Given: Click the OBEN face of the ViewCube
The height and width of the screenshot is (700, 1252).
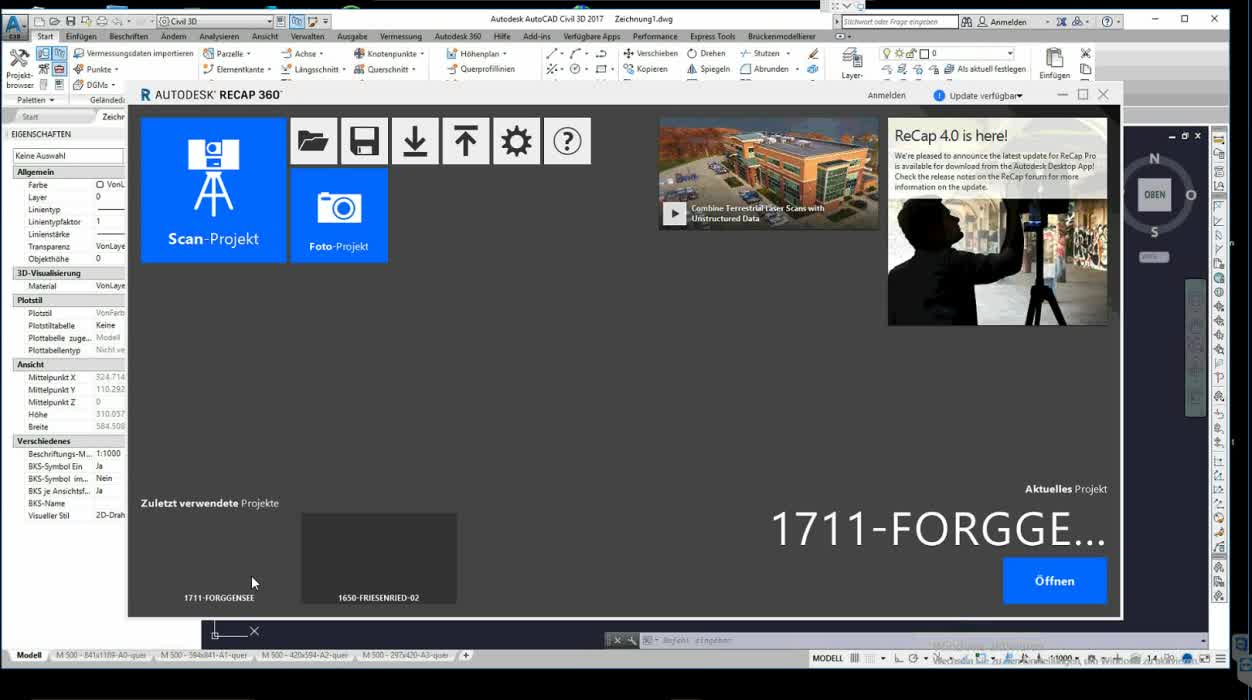Looking at the screenshot, I should tap(1155, 195).
